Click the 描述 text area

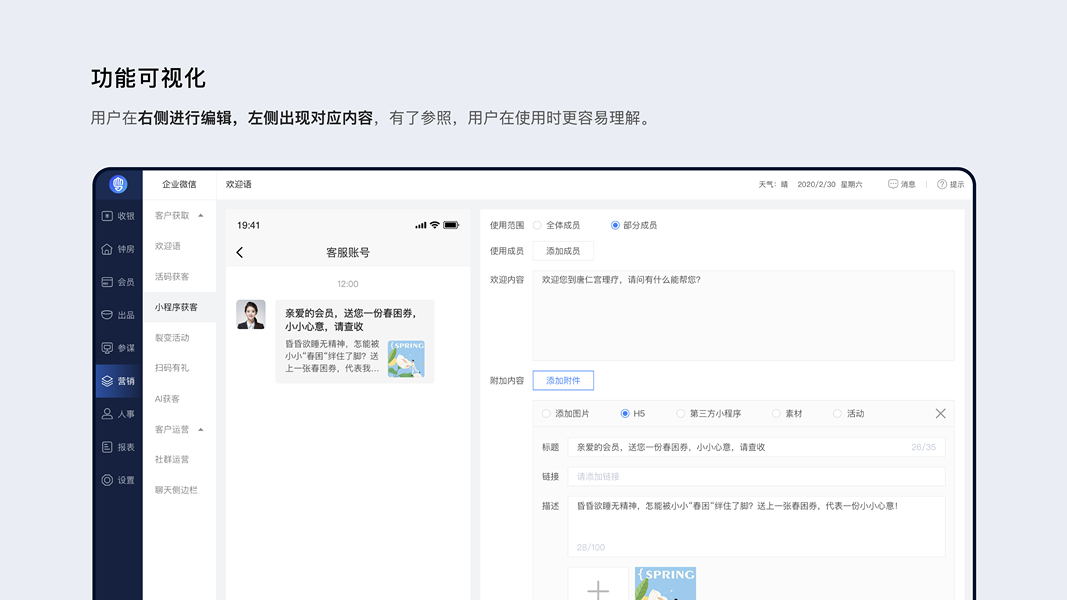757,527
